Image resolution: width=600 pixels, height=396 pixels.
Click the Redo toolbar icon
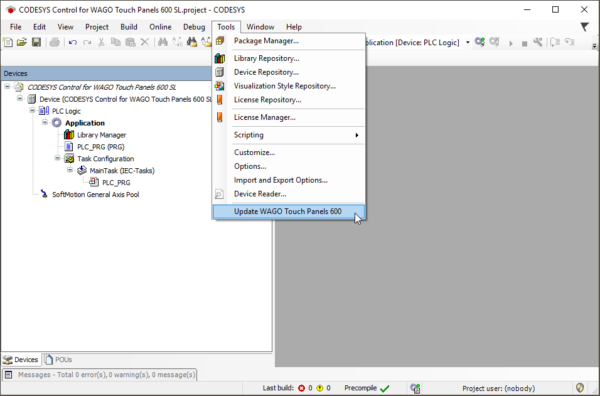[x=87, y=42]
